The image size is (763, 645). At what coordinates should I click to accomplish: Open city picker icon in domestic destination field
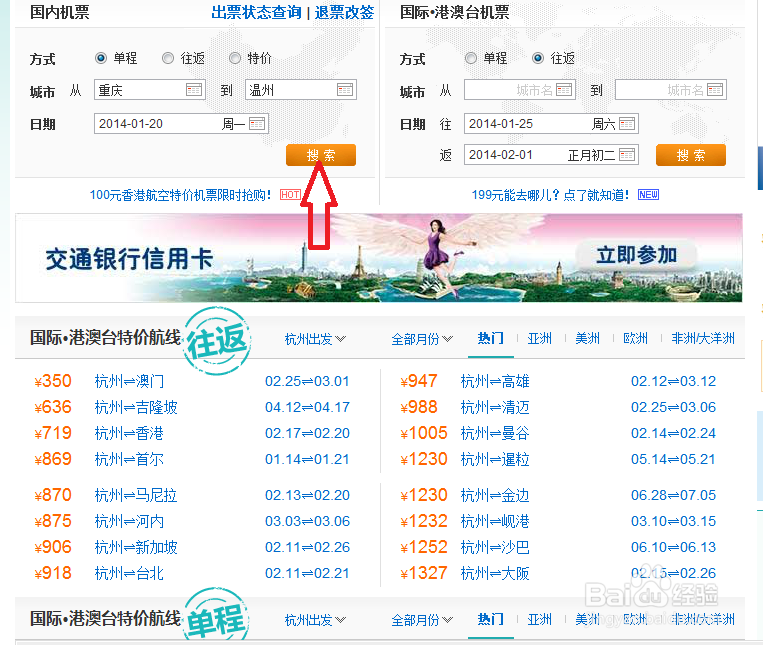pos(345,90)
